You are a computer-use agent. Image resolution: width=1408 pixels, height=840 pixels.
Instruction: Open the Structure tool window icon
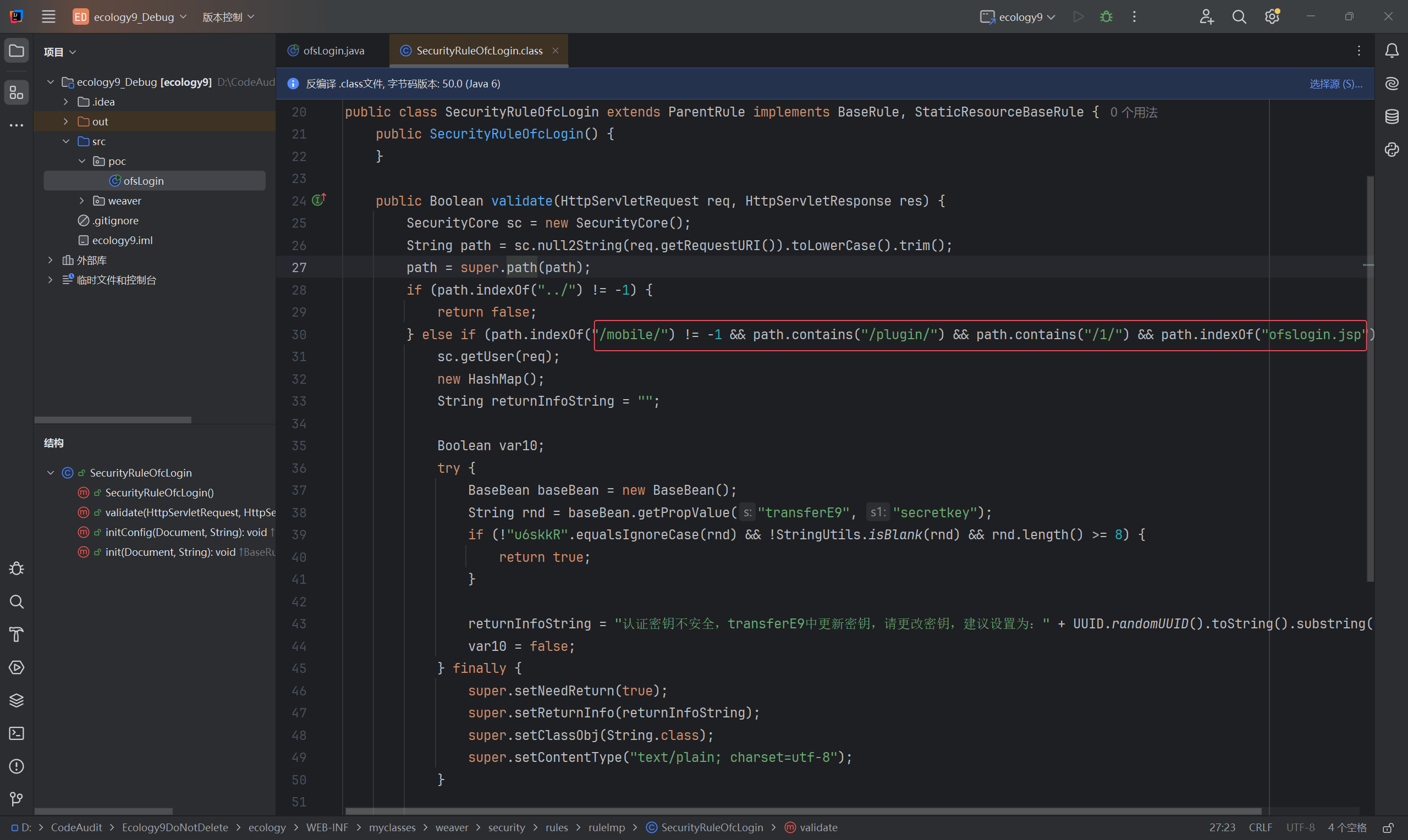[16, 92]
